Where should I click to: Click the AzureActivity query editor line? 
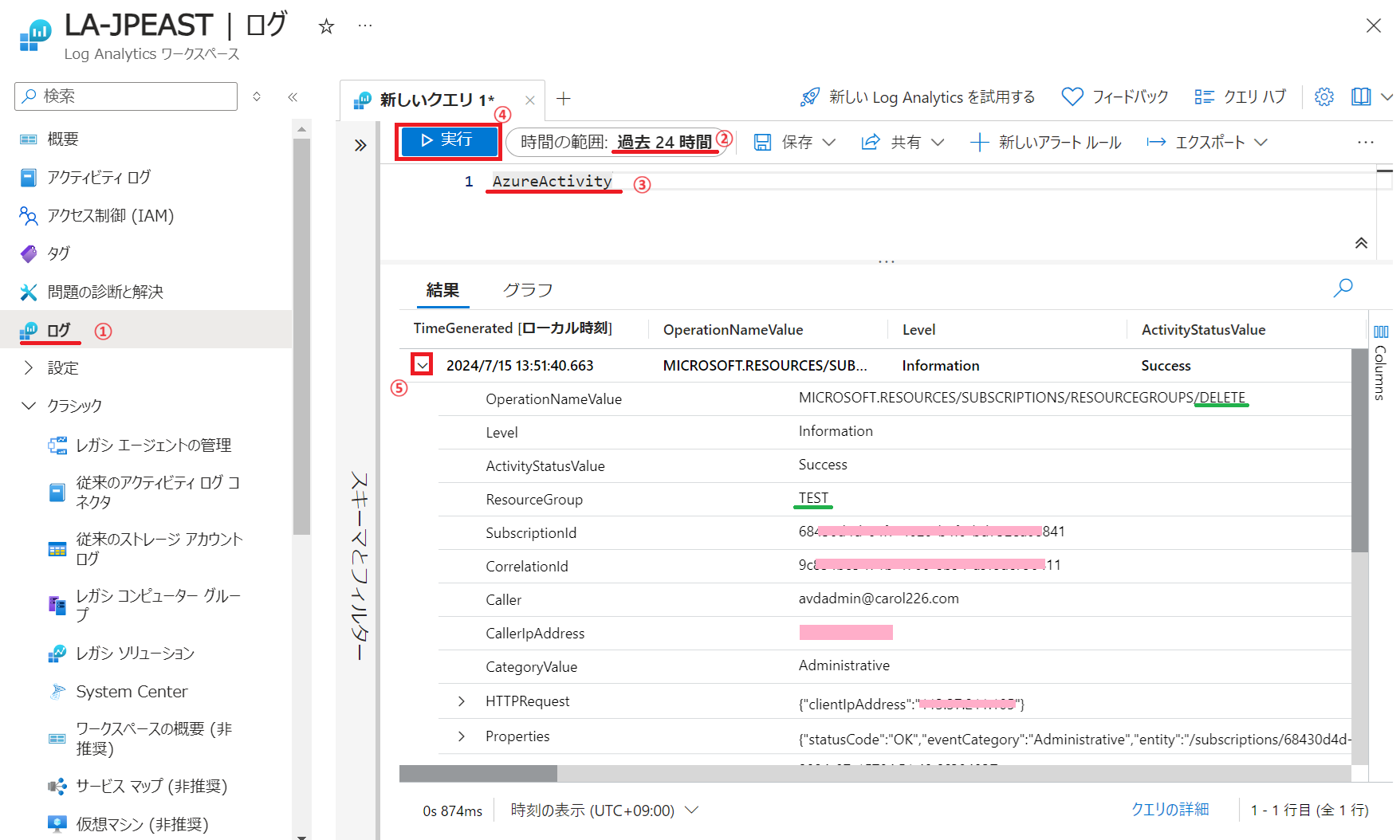(x=552, y=182)
